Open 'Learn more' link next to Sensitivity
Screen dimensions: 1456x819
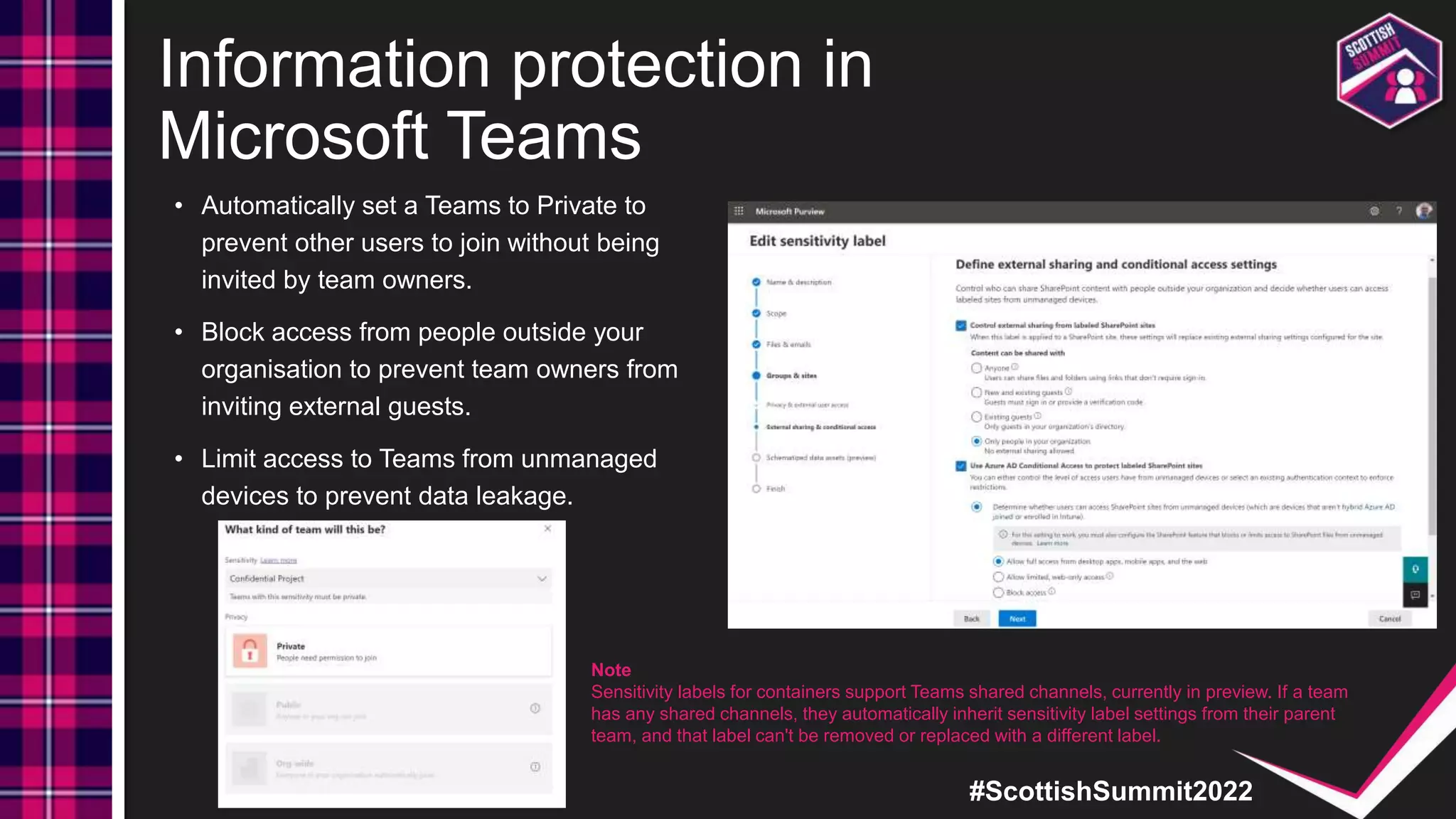click(x=278, y=561)
